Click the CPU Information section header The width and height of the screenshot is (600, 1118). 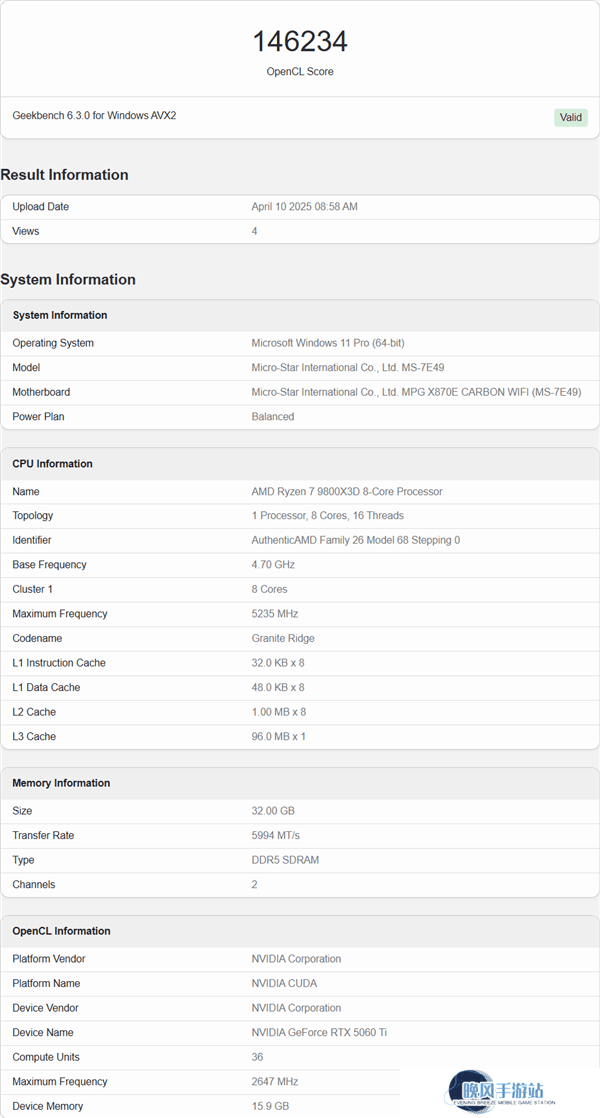300,463
